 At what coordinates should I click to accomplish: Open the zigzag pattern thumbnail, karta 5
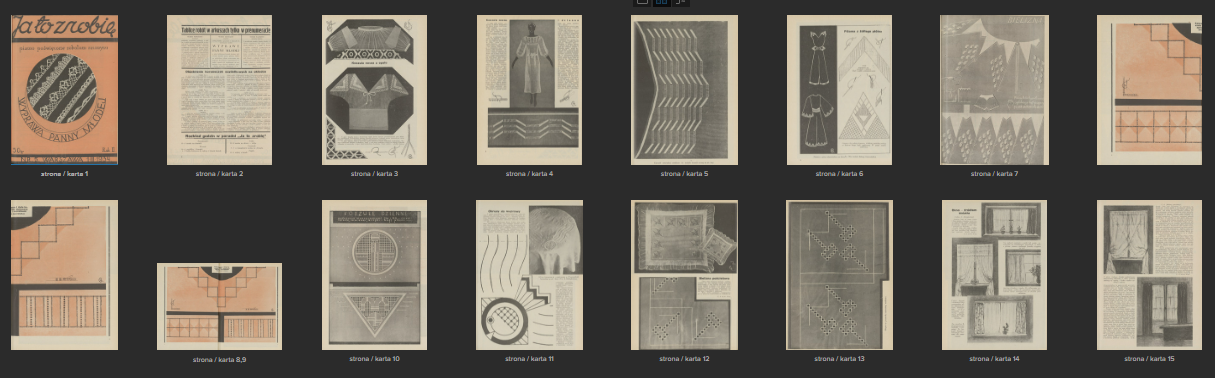click(684, 90)
